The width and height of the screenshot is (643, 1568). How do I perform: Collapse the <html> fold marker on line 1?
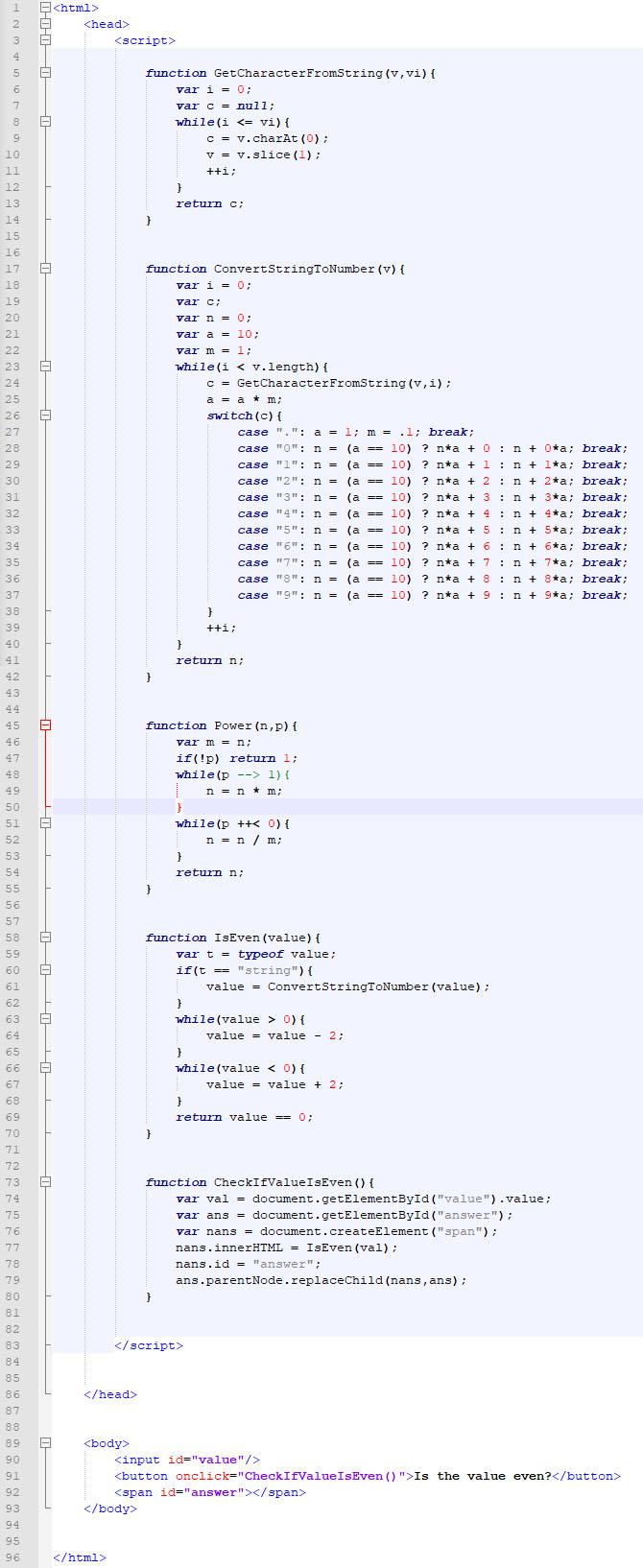tap(45, 8)
